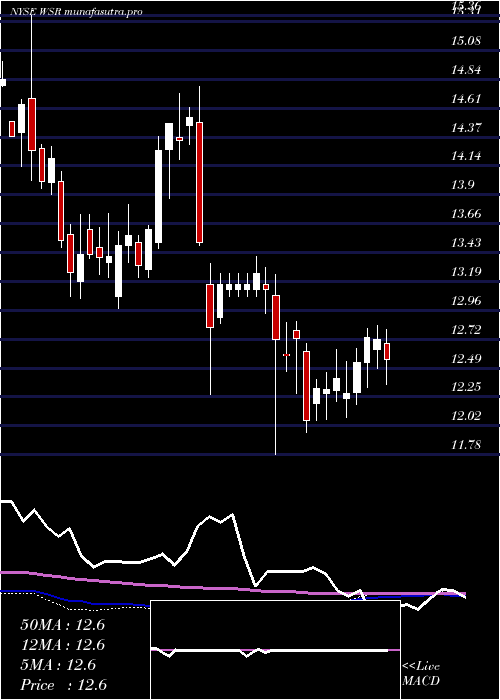The width and height of the screenshot is (500, 700).
Task: Click the Price : 12.6 readout
Action: click(64, 685)
